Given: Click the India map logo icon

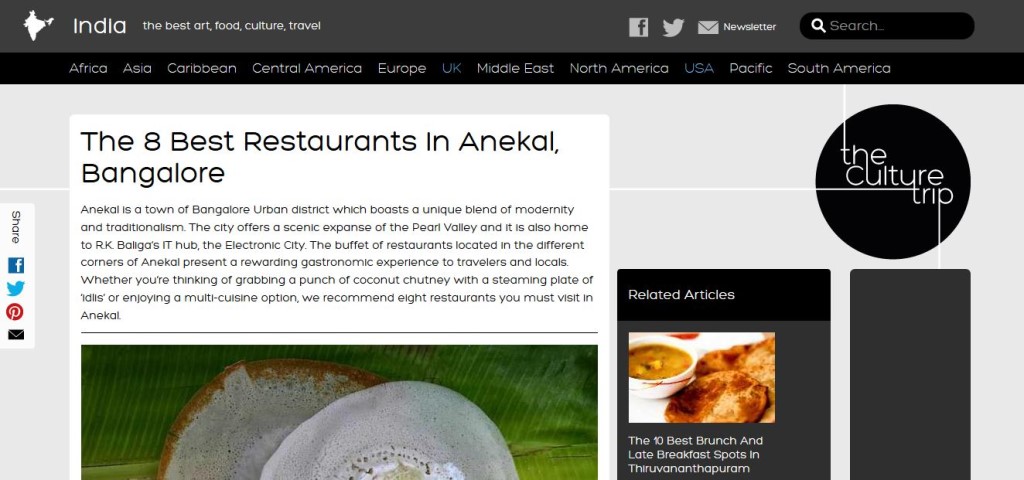Looking at the screenshot, I should [x=39, y=25].
